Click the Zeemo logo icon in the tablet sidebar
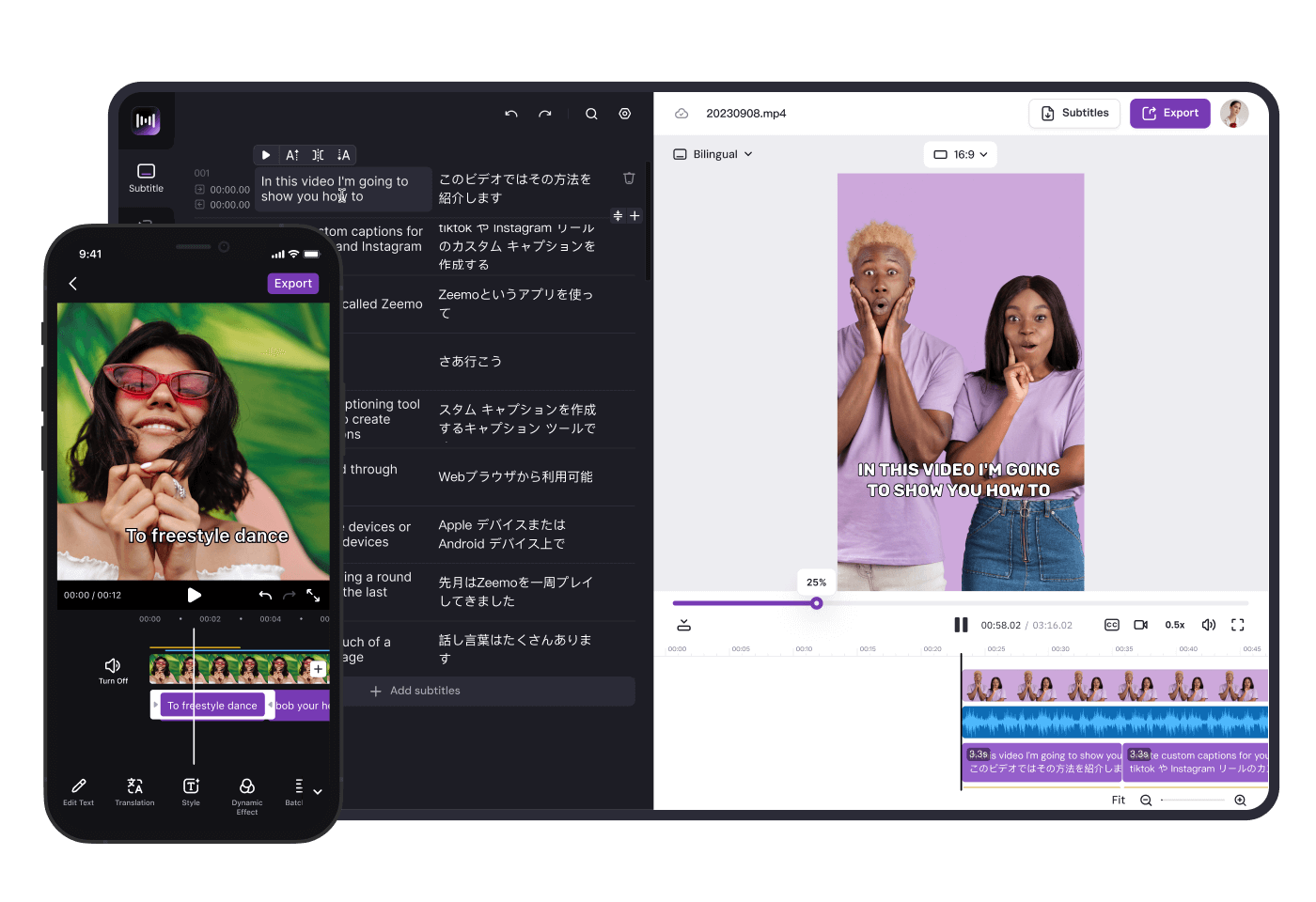The image size is (1316, 902). tap(146, 120)
